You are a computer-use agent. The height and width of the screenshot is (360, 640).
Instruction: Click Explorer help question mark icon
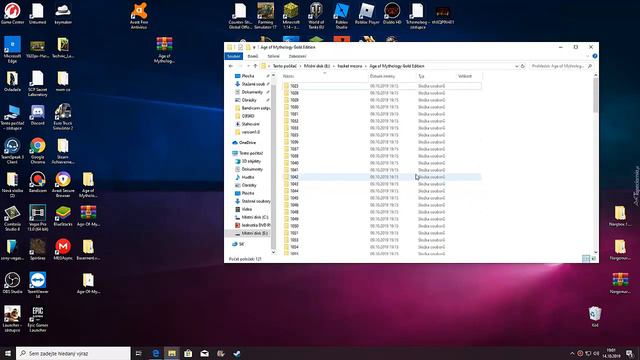[595, 56]
